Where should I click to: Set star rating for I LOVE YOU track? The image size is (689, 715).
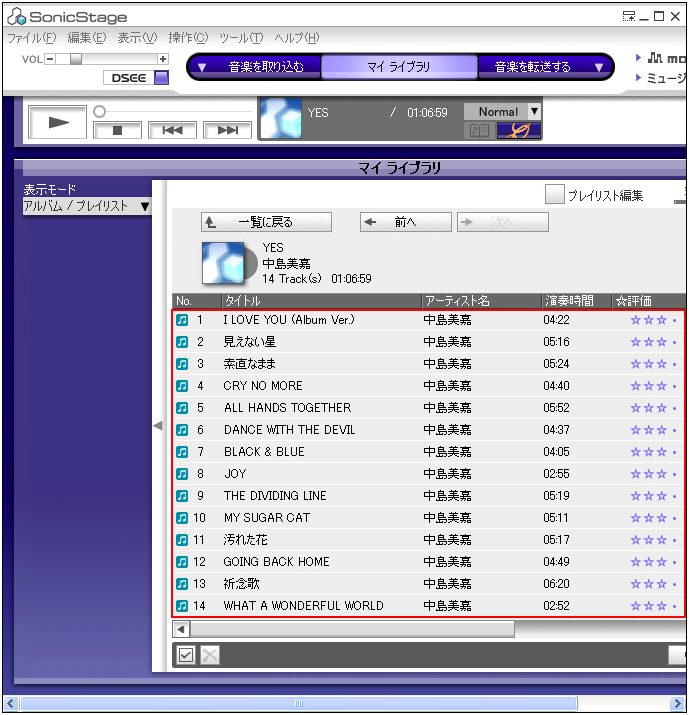[x=653, y=320]
